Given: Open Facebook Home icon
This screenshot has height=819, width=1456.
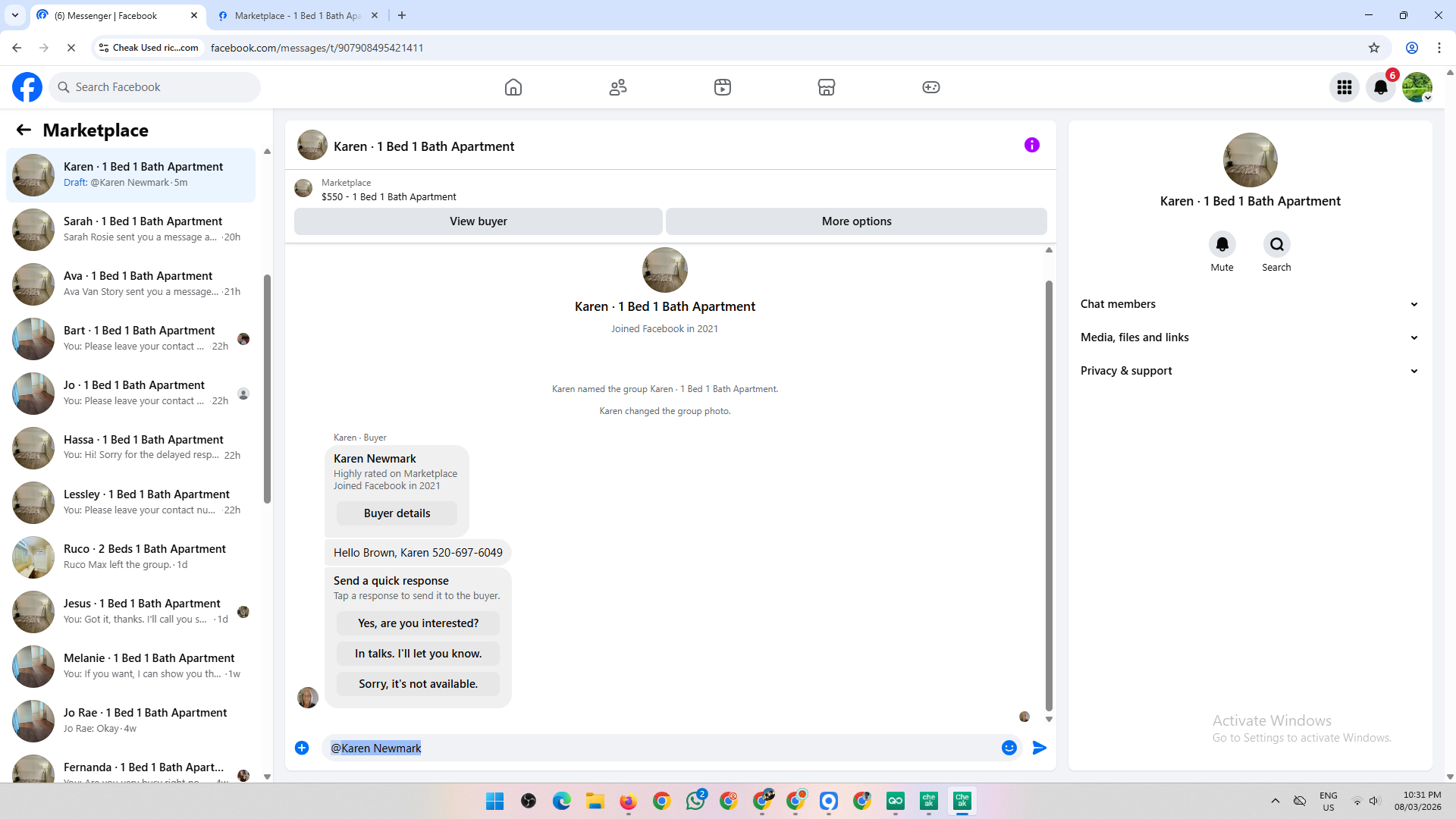Looking at the screenshot, I should [x=513, y=87].
